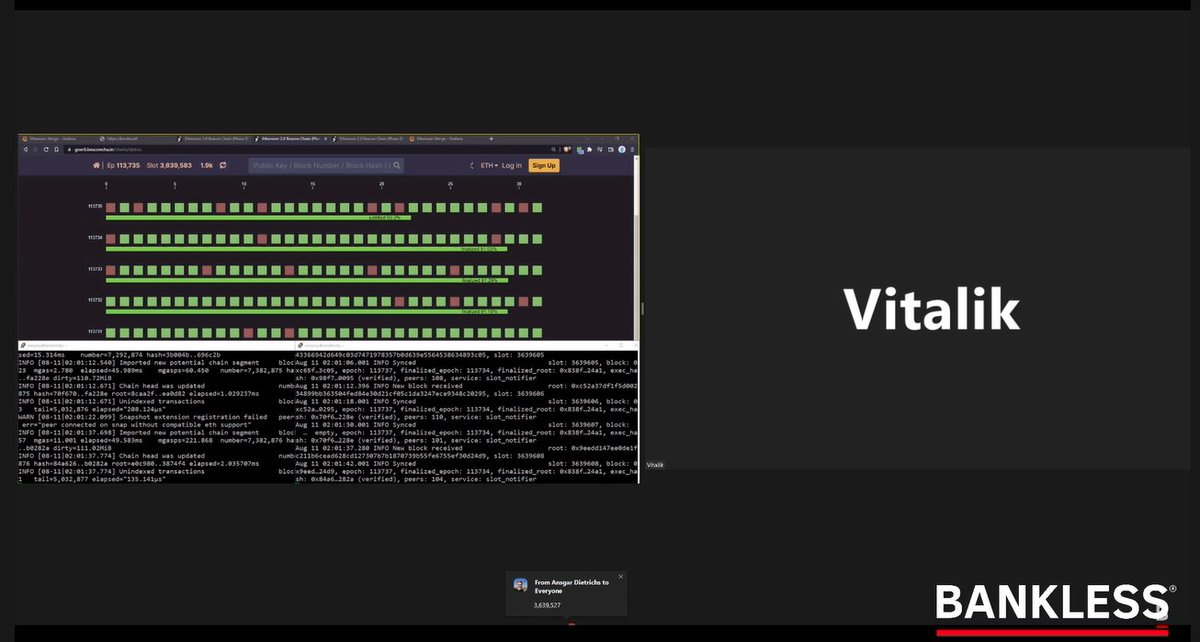This screenshot has width=1200, height=642.
Task: Open the beaconcha.in home icon
Action: pos(96,165)
